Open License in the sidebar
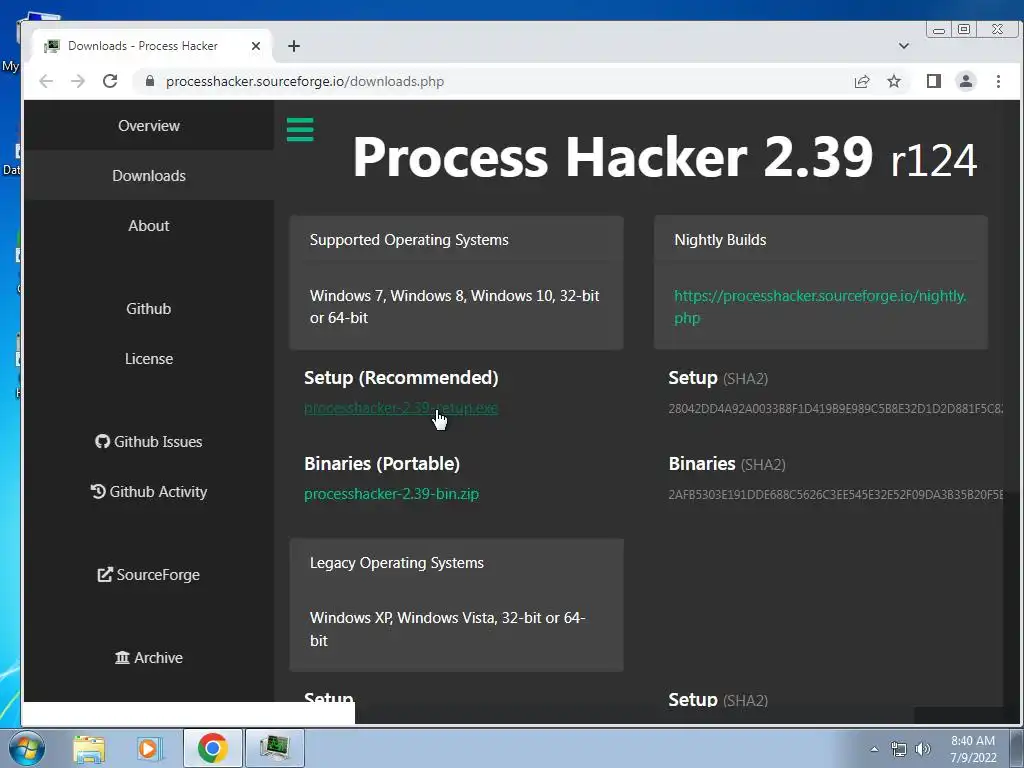 point(149,359)
